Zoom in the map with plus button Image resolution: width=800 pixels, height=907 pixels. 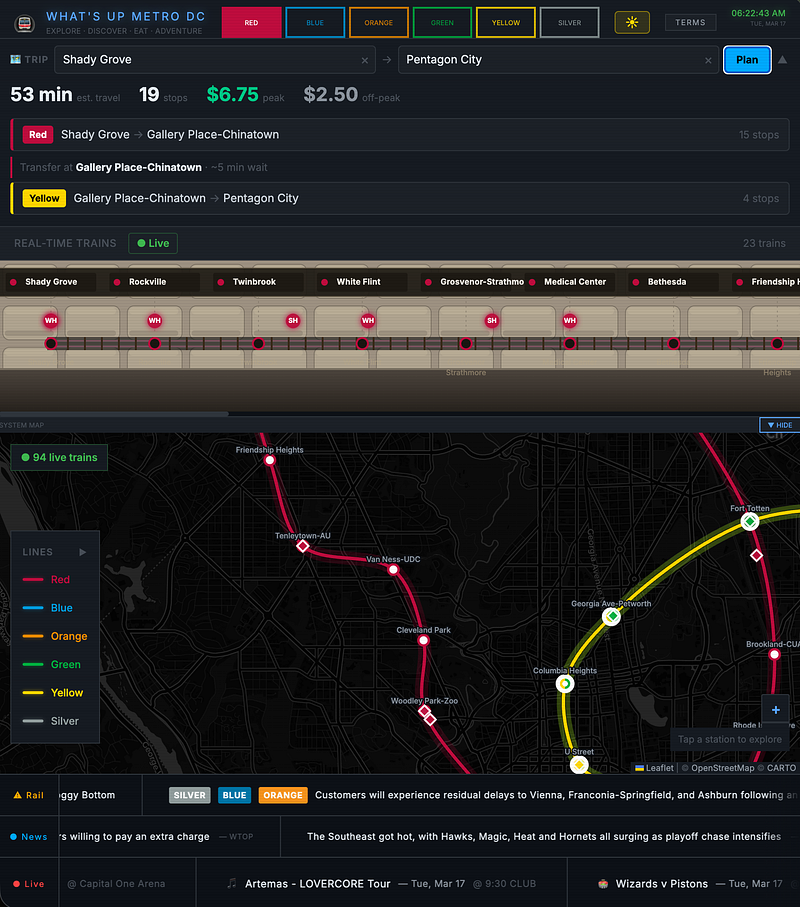pos(776,710)
